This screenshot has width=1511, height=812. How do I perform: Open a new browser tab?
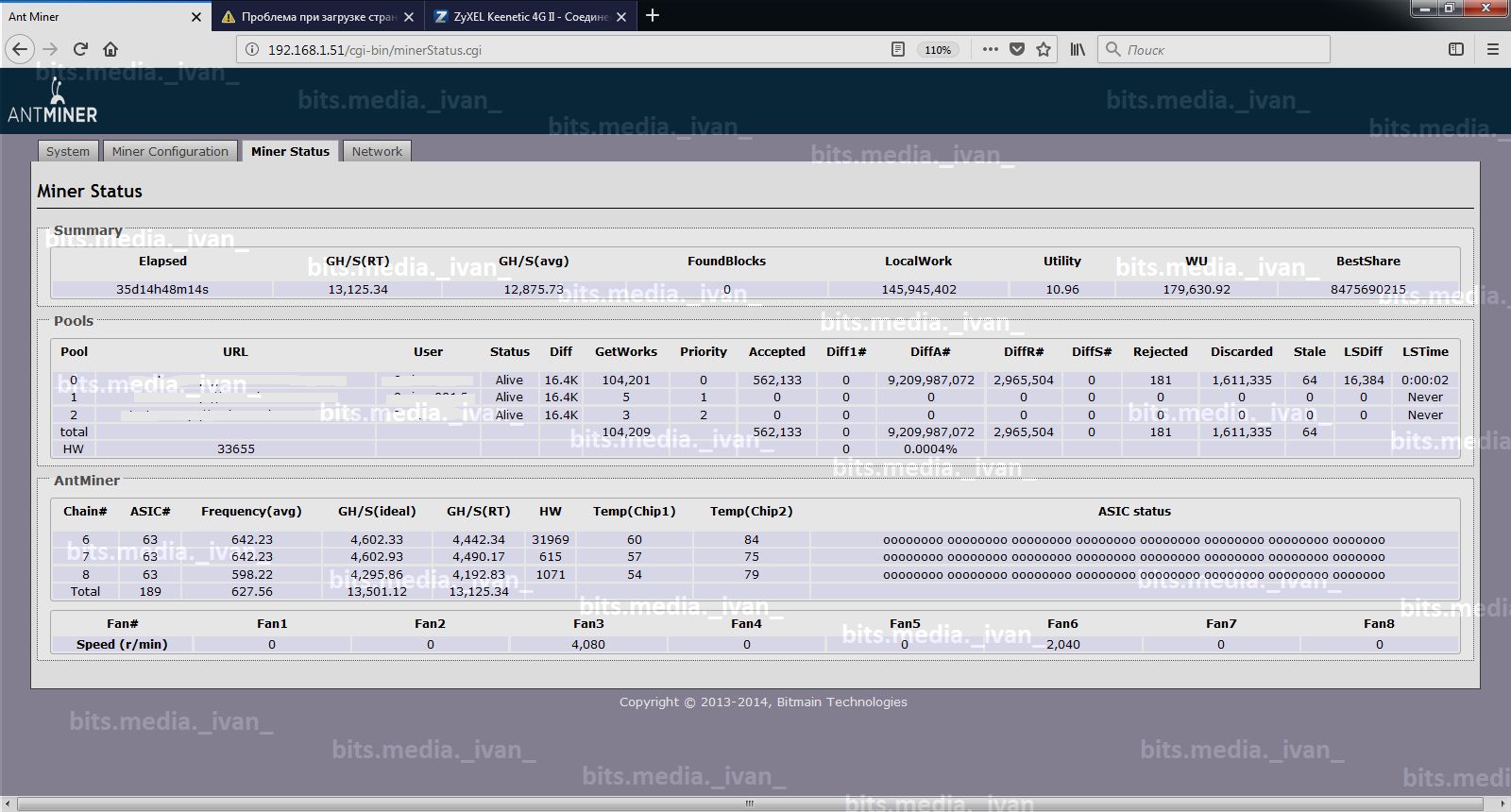coord(653,15)
